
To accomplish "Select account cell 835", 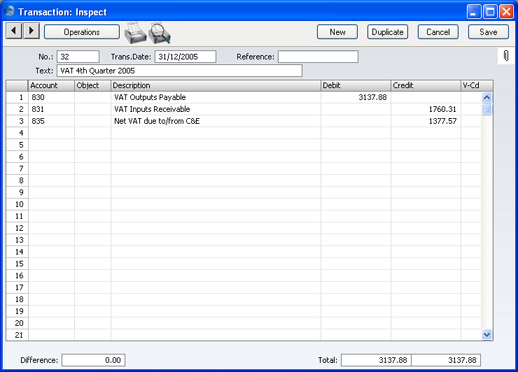I will coord(51,121).
